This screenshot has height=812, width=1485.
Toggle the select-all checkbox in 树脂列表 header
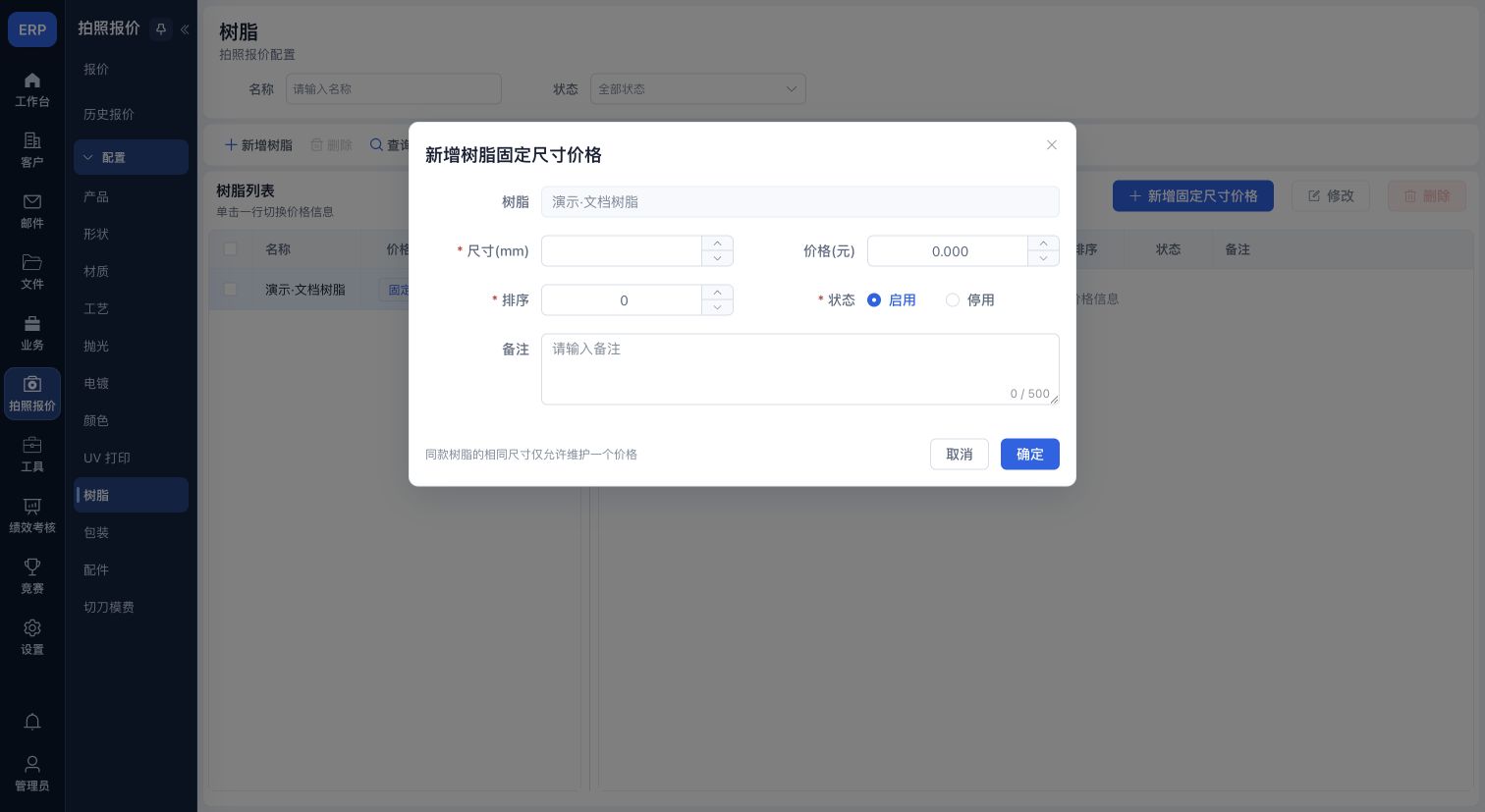click(230, 249)
